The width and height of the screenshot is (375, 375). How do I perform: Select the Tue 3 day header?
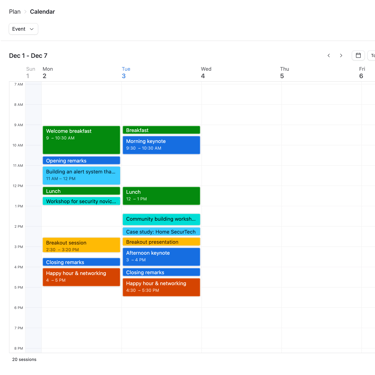click(x=126, y=72)
